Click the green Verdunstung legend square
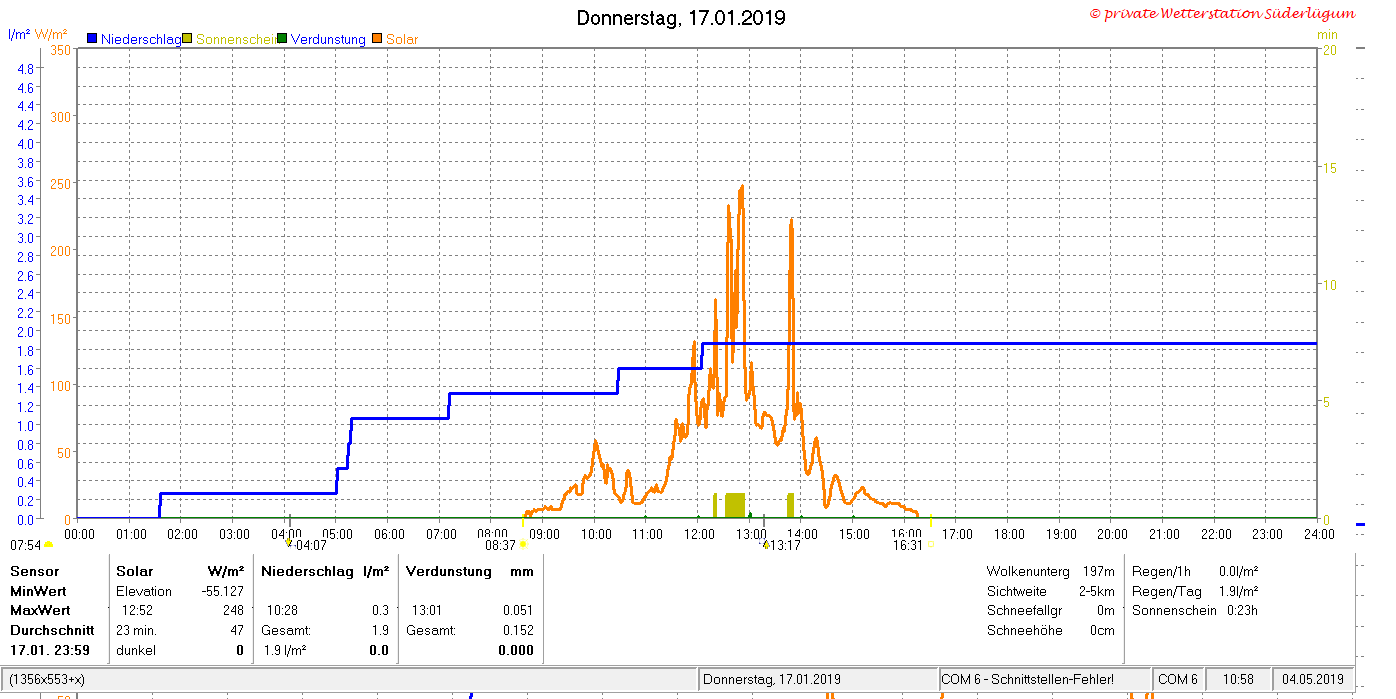 [x=282, y=39]
